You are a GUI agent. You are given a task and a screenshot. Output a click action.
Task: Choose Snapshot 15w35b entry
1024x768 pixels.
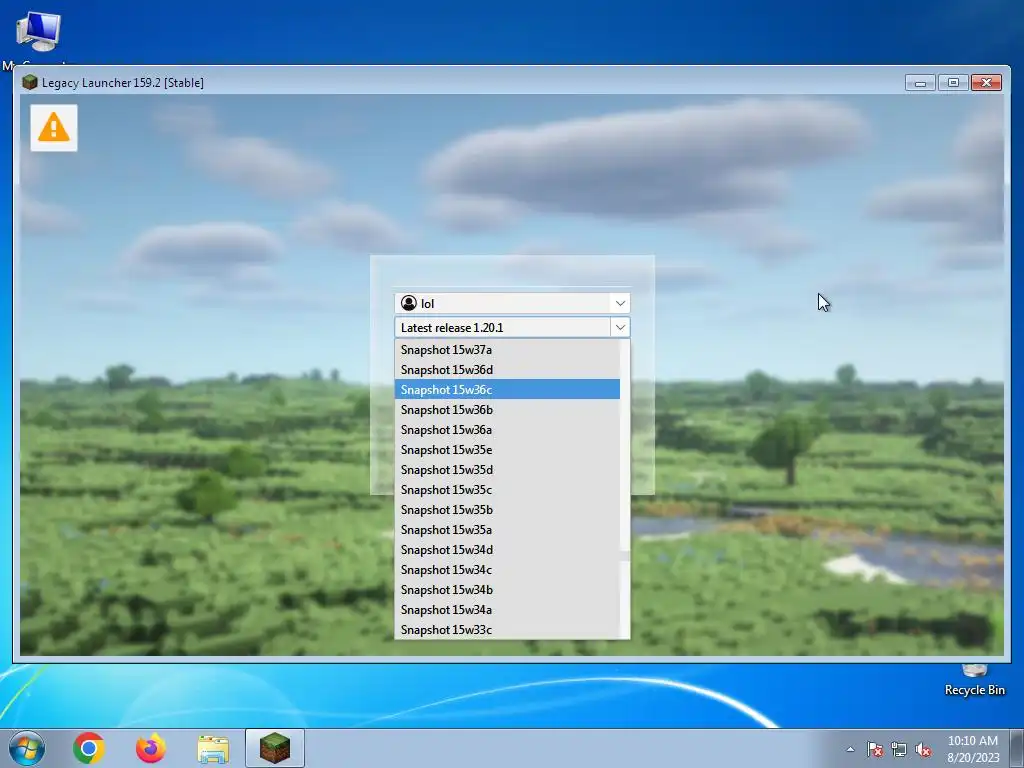pos(507,509)
